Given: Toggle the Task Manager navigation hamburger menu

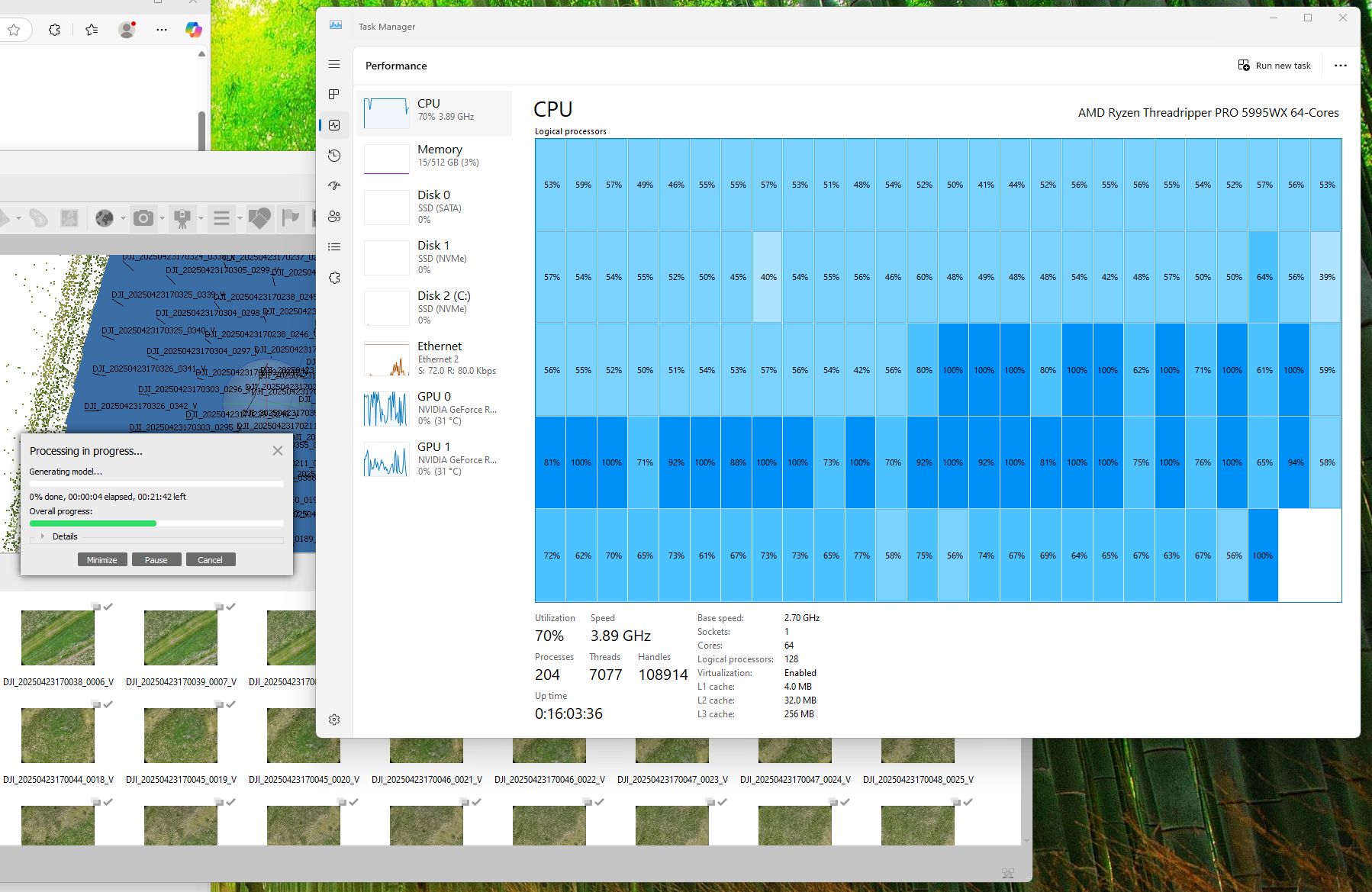Looking at the screenshot, I should pos(334,65).
